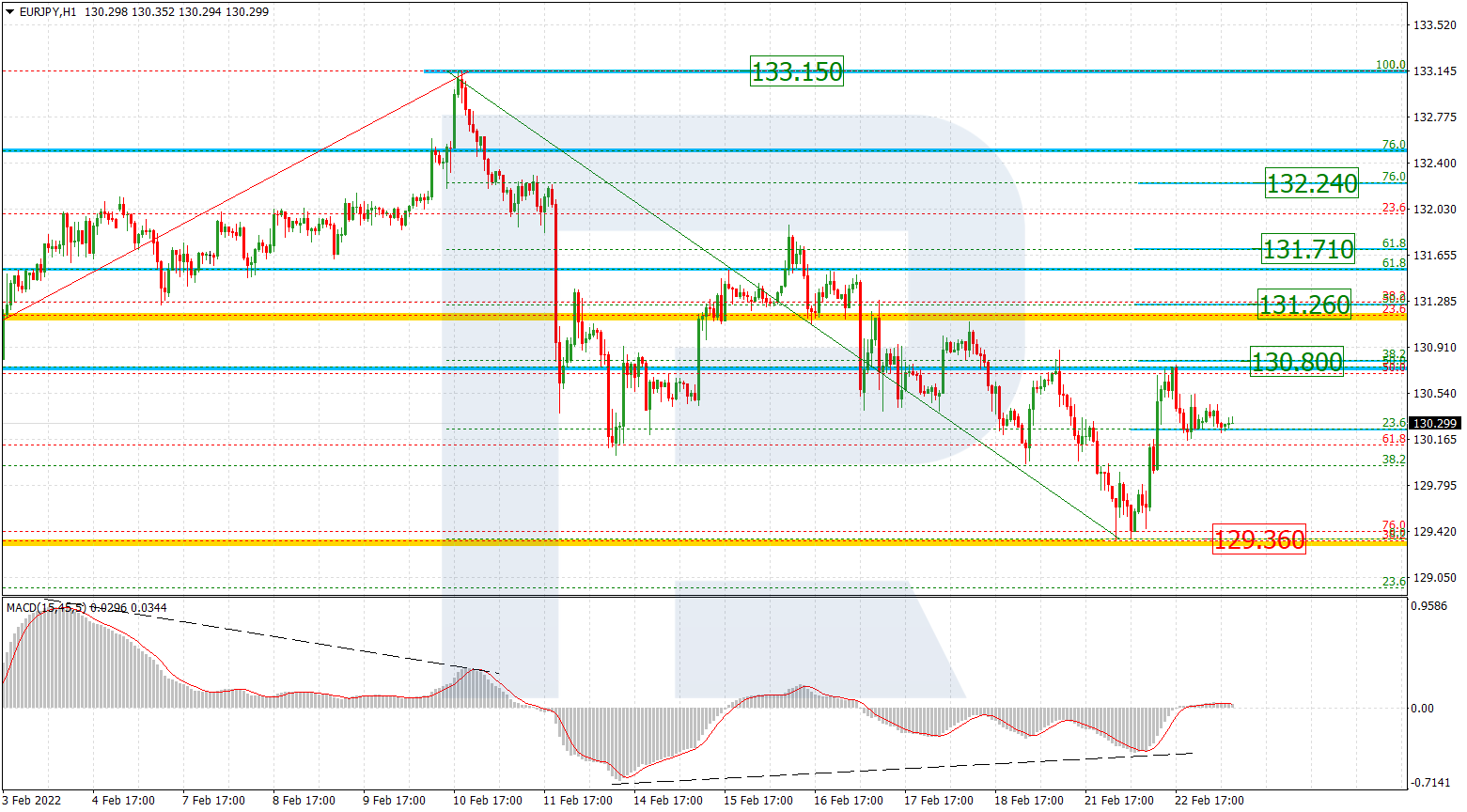Click the current price marker 130.299

click(x=1433, y=424)
